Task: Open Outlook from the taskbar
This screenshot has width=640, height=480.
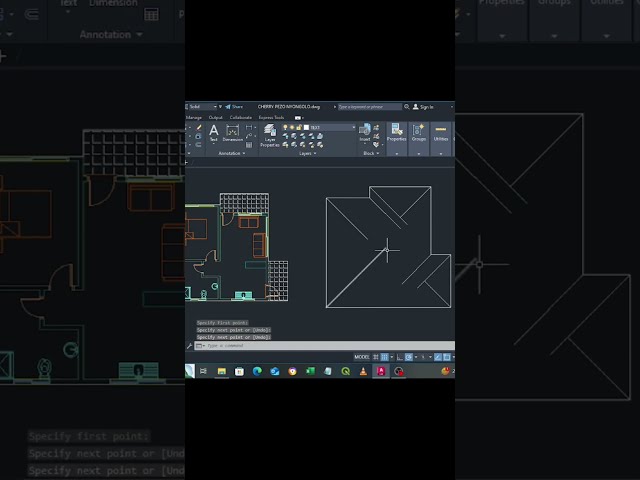Action: click(x=275, y=371)
